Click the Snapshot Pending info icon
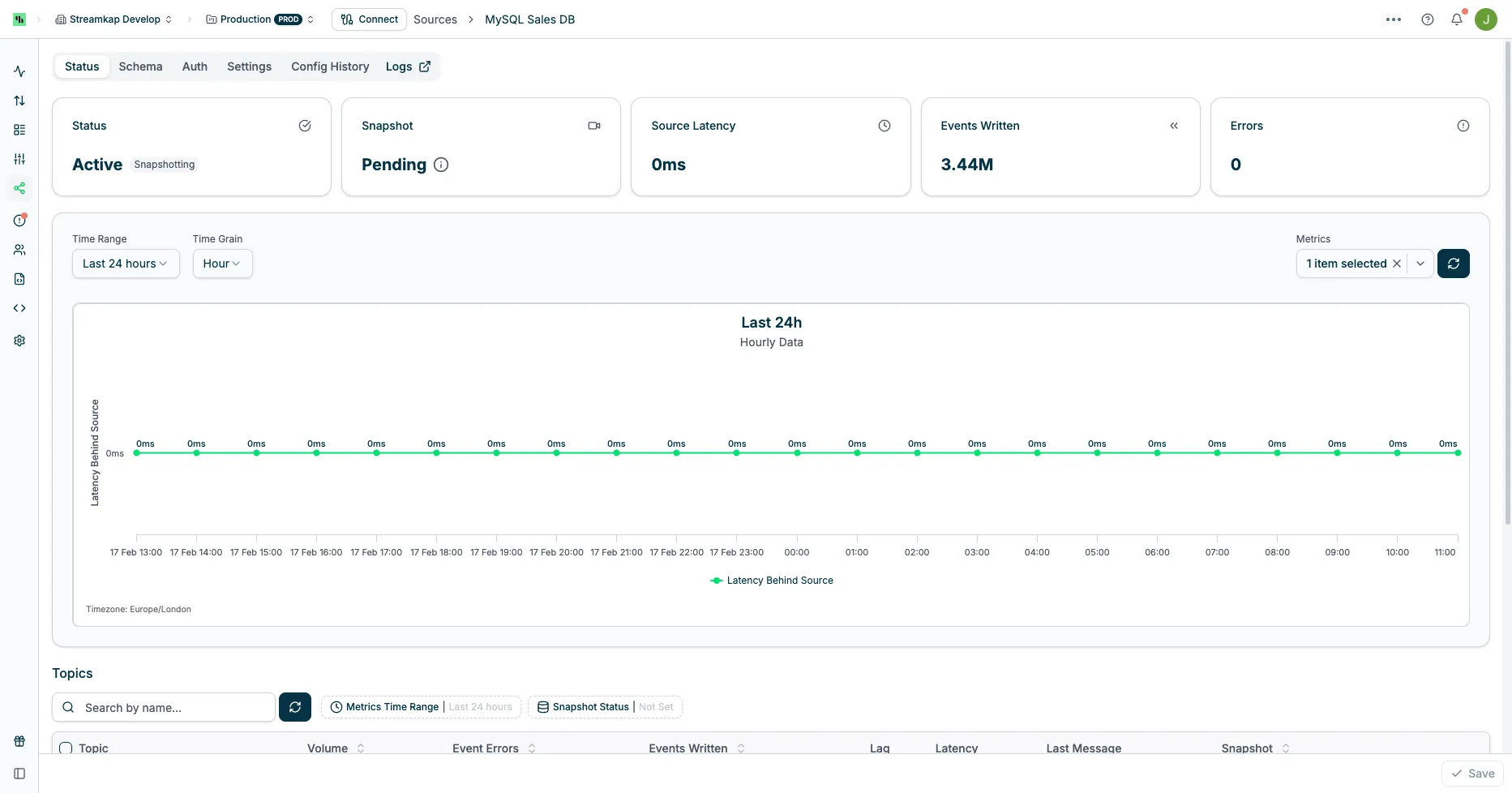1512x793 pixels. 441,165
